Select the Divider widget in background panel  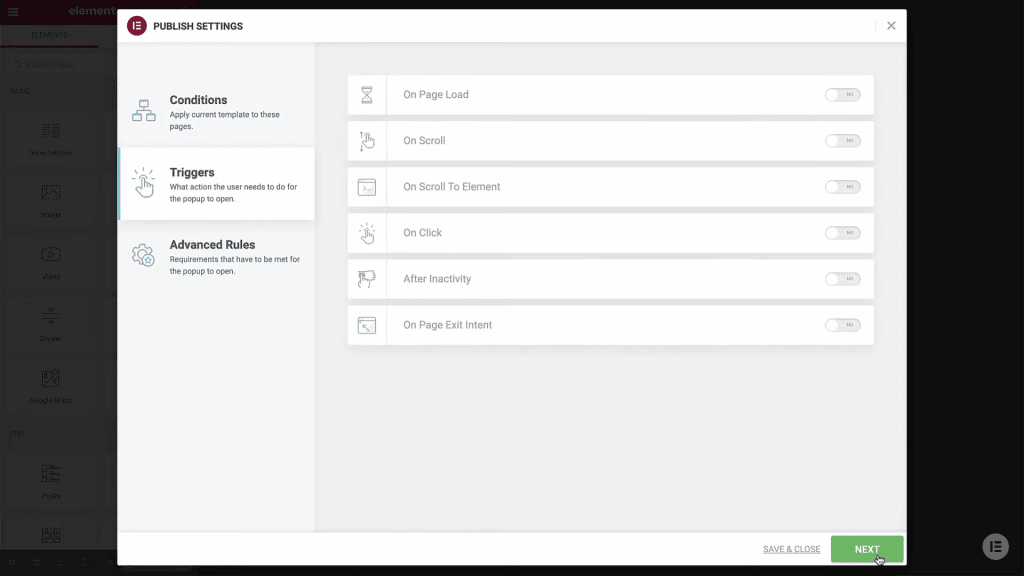(51, 323)
